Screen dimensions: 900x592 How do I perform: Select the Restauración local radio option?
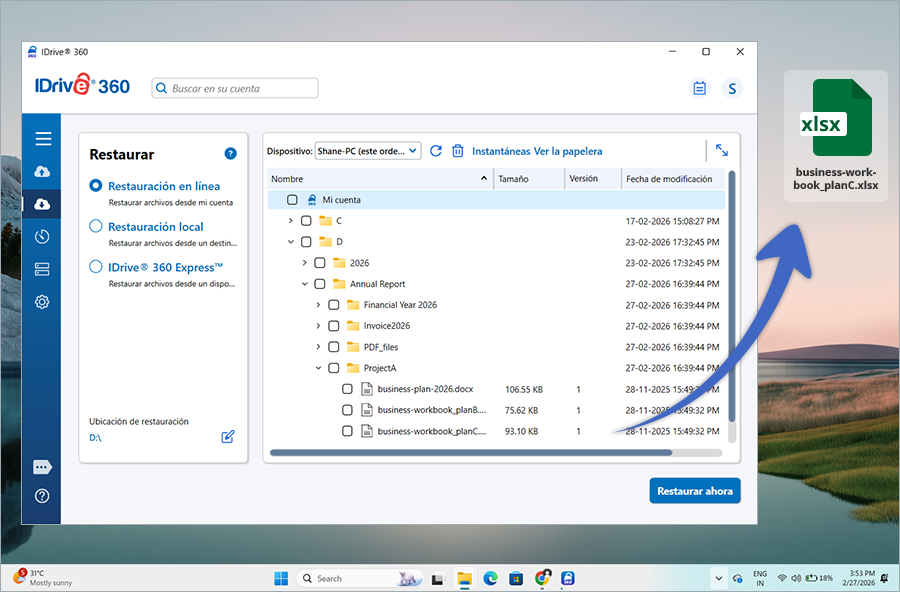(x=97, y=227)
